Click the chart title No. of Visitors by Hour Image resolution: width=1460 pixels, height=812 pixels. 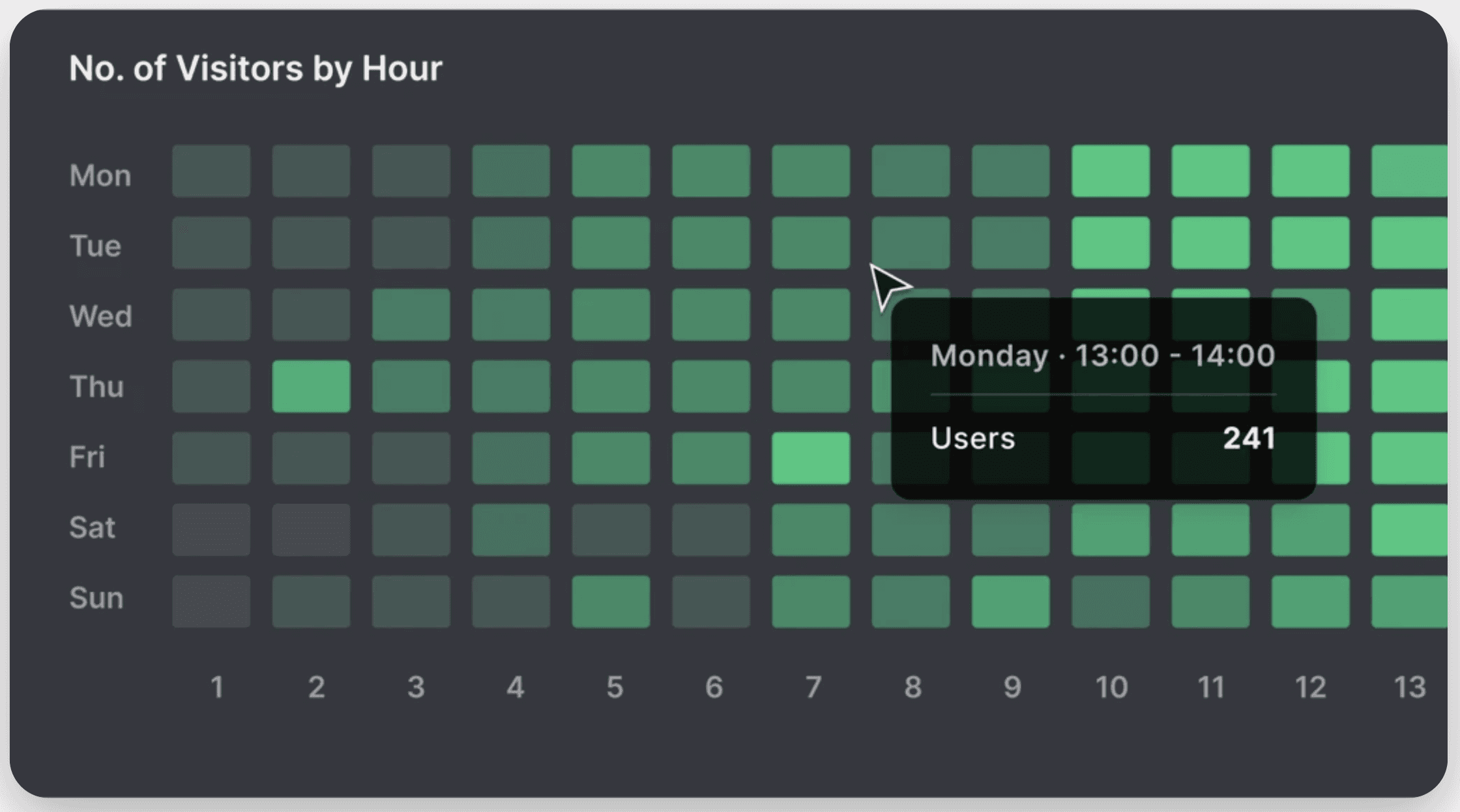pos(255,68)
